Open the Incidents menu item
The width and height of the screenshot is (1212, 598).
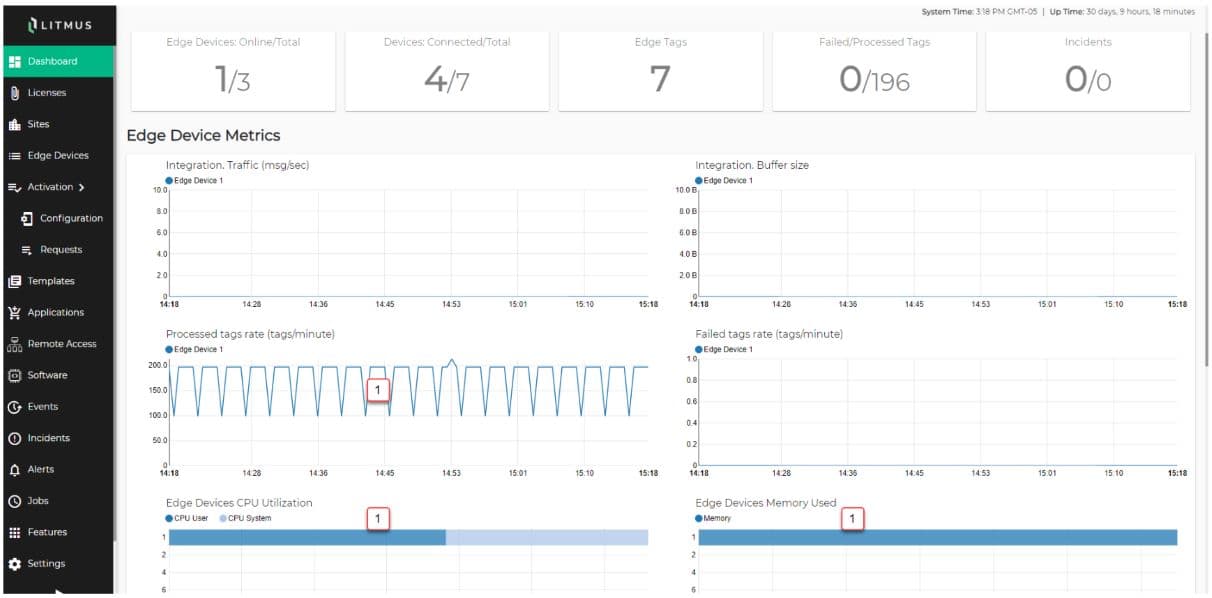(48, 439)
